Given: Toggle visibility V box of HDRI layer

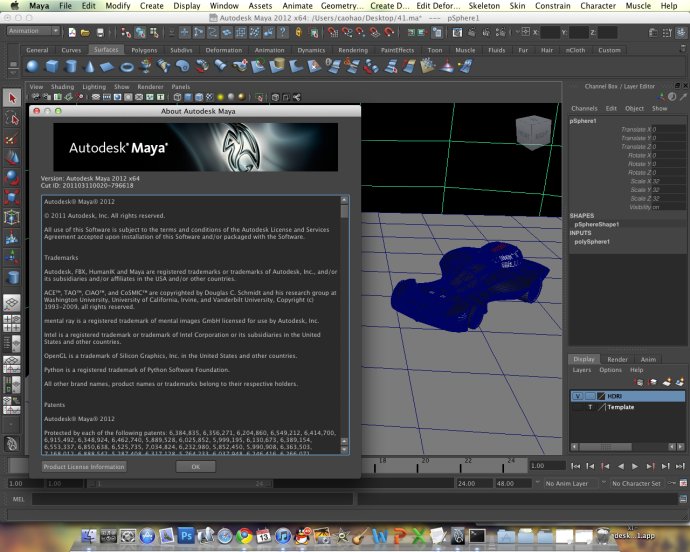Looking at the screenshot, I should point(577,396).
